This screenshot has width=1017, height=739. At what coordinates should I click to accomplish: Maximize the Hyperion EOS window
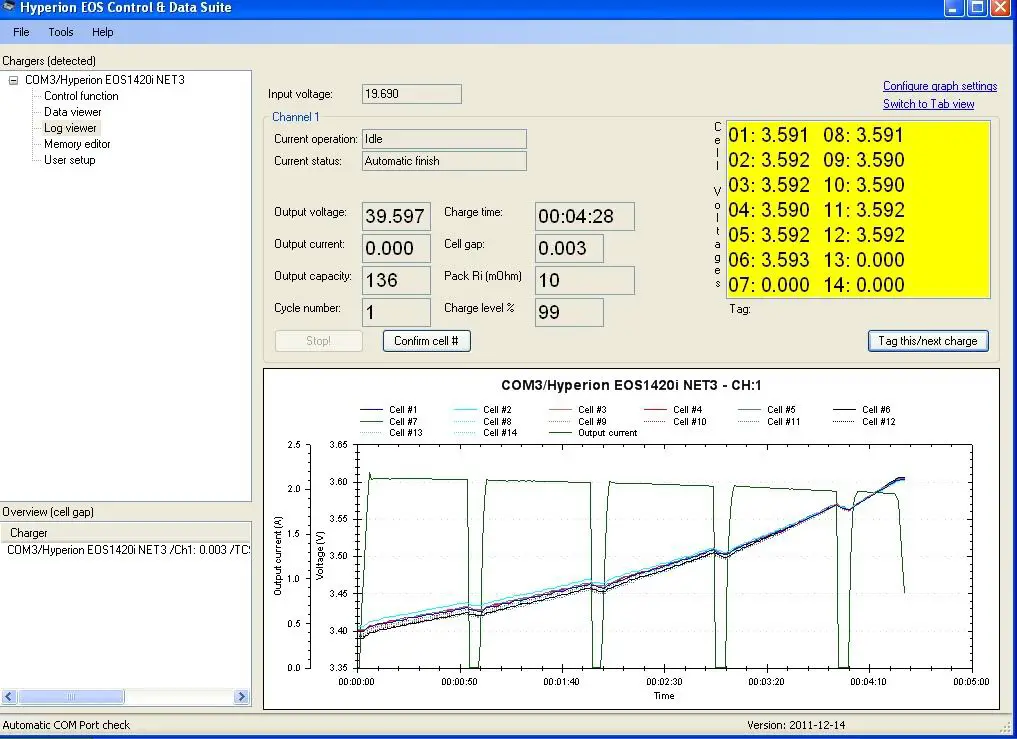pos(976,8)
